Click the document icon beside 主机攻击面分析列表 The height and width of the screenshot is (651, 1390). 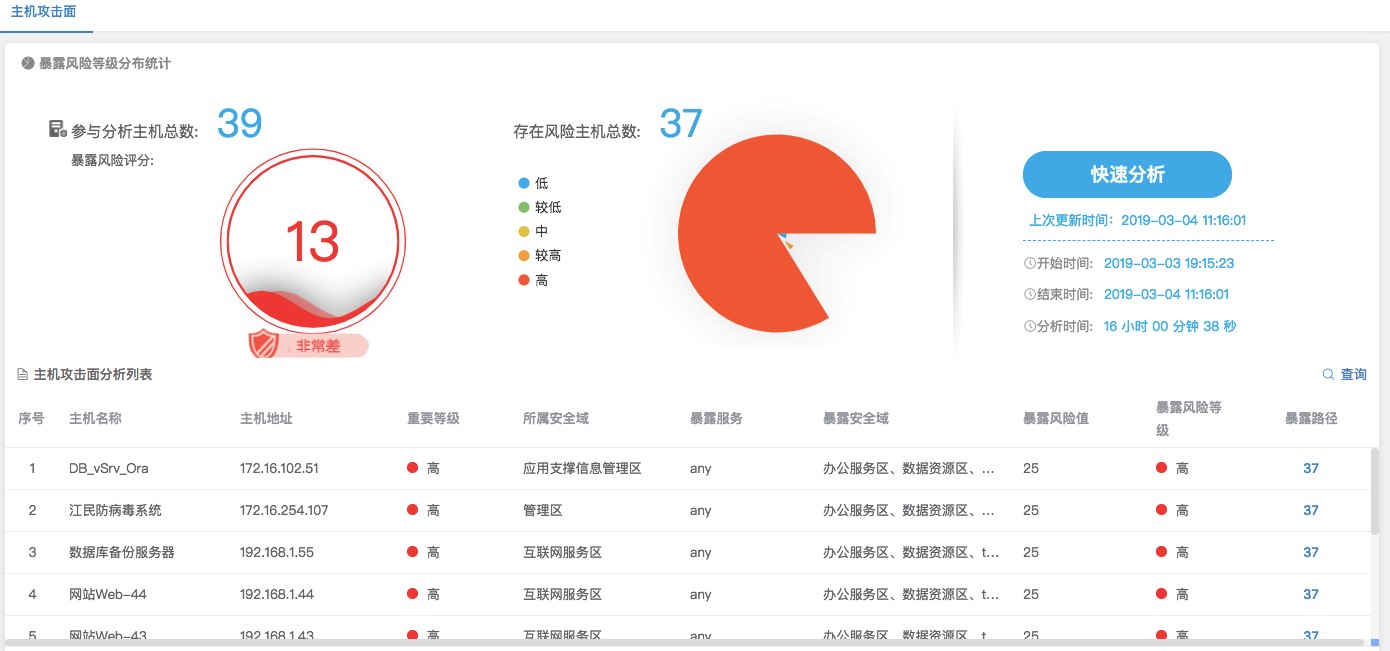click(22, 375)
